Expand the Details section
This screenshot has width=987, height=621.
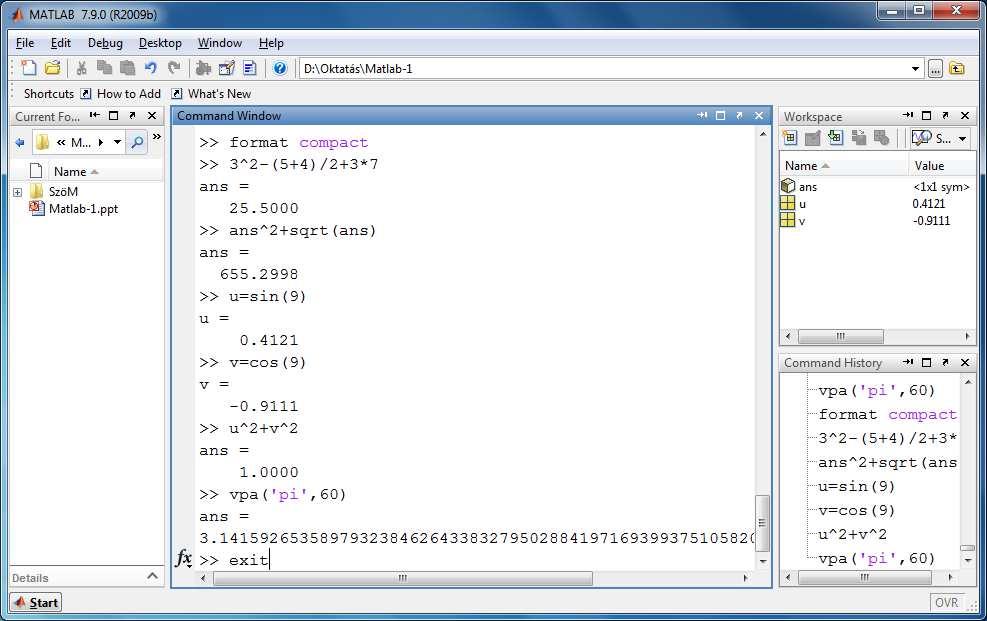coord(152,576)
